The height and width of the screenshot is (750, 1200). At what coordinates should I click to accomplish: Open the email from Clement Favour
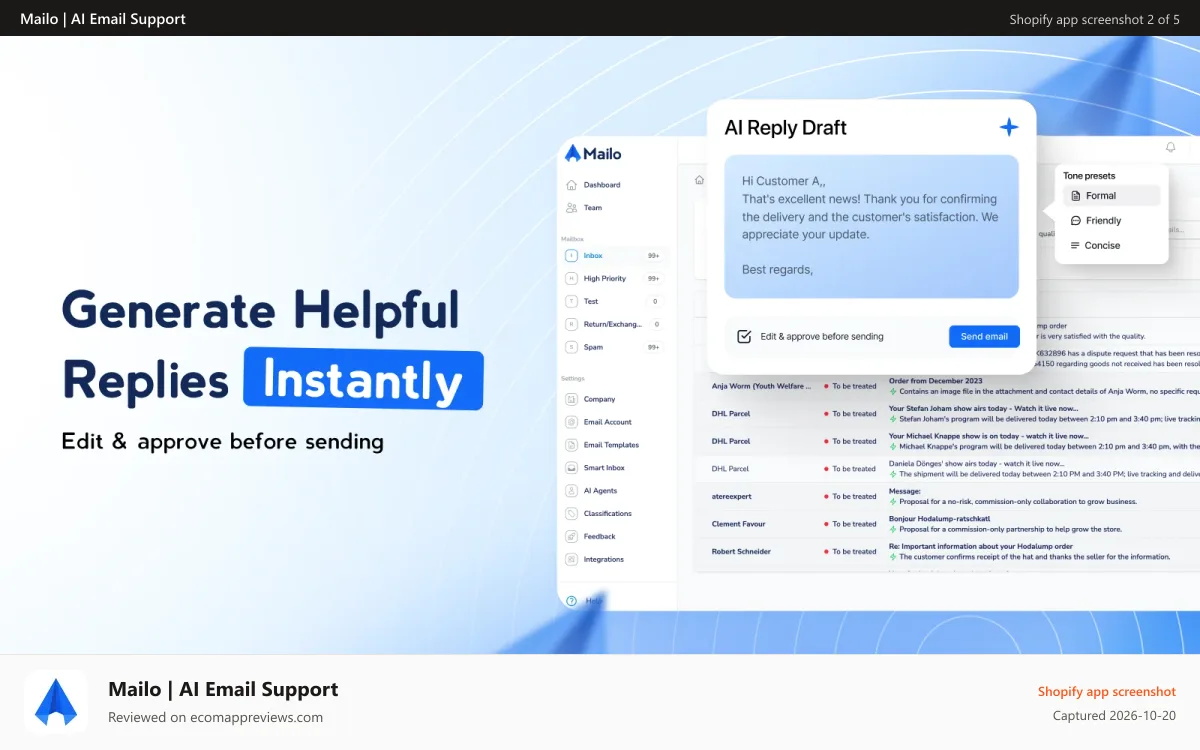tap(946, 524)
